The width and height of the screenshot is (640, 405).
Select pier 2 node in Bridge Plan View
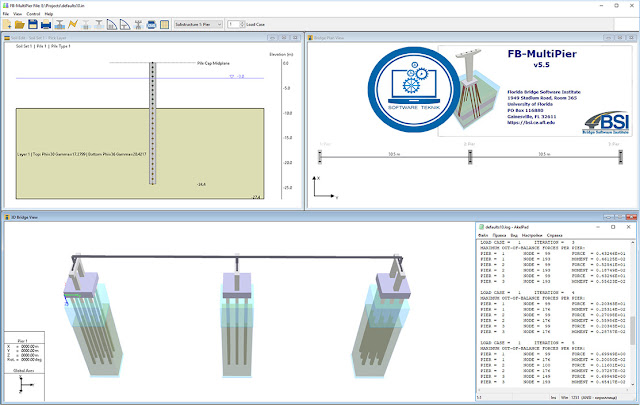coord(470,157)
